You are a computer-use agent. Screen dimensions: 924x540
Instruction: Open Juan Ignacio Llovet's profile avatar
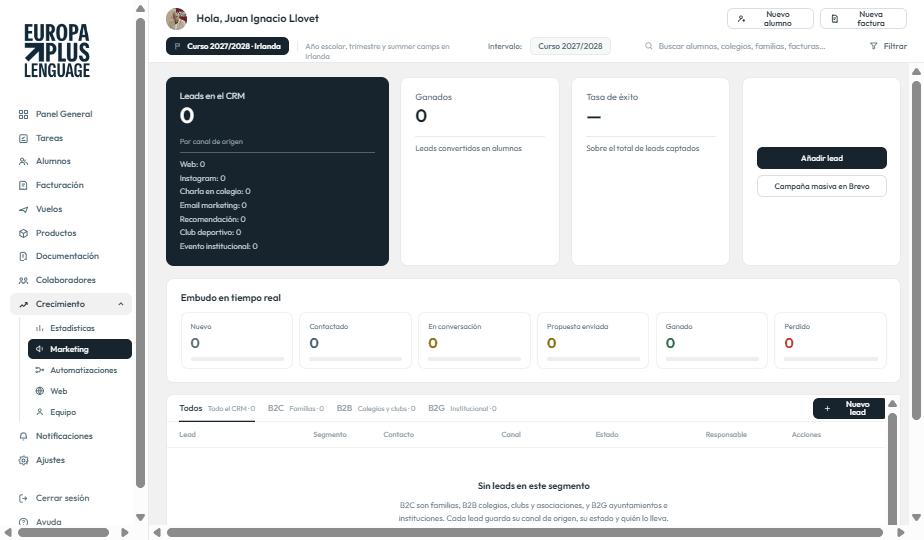[177, 19]
